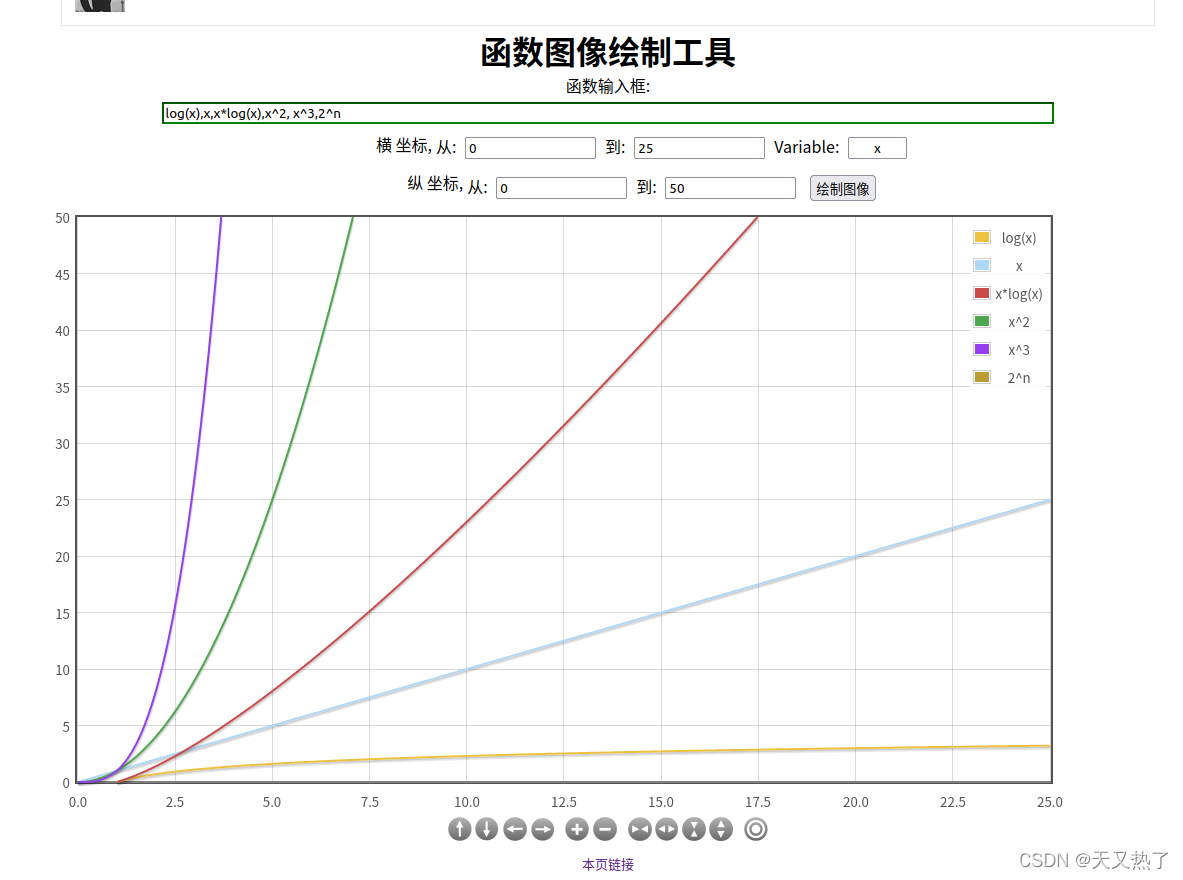Stretch the vertical axis with up-down outward arrows icon

click(x=721, y=829)
